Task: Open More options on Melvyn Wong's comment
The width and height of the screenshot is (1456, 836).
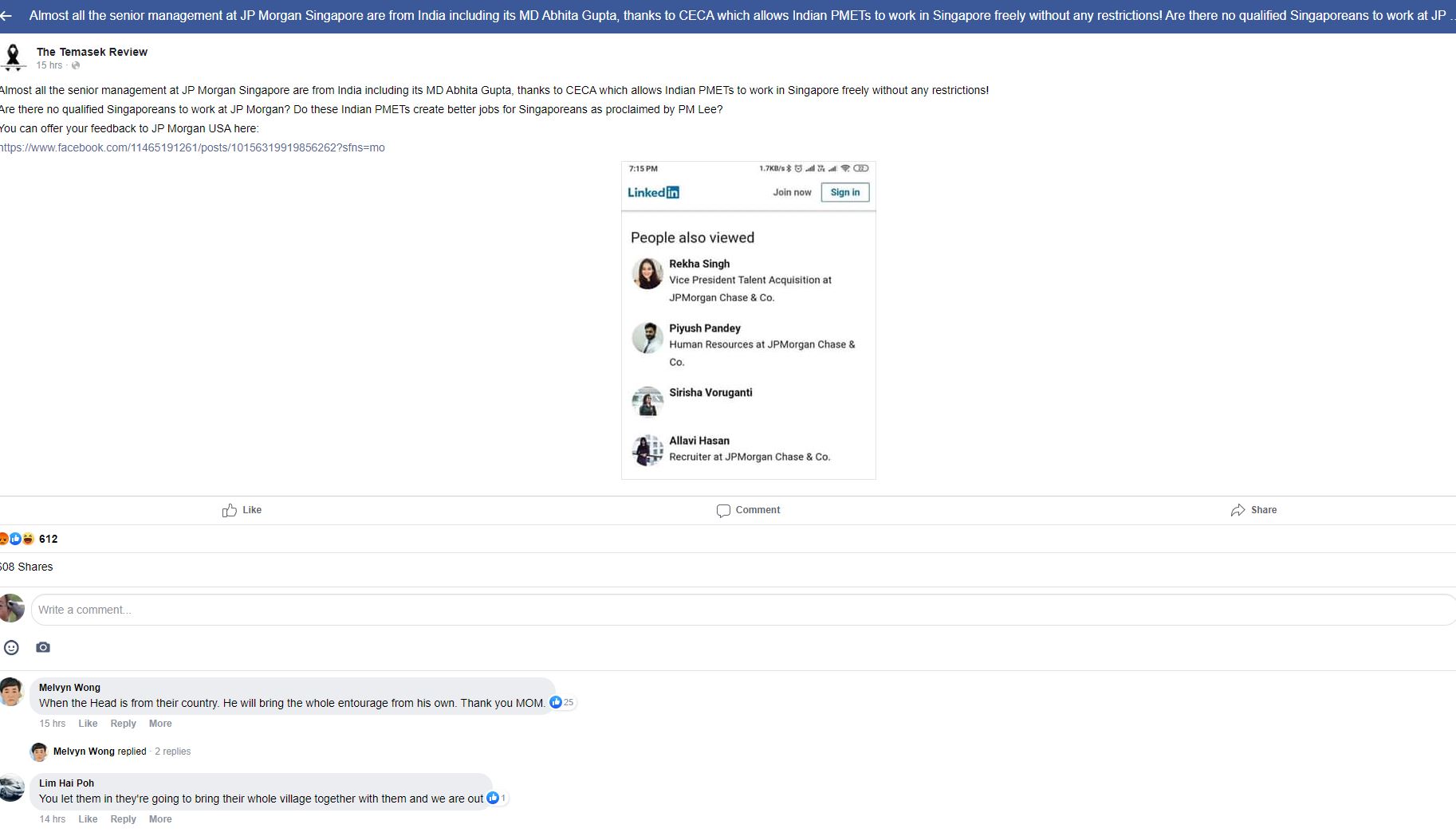Action: [x=160, y=724]
